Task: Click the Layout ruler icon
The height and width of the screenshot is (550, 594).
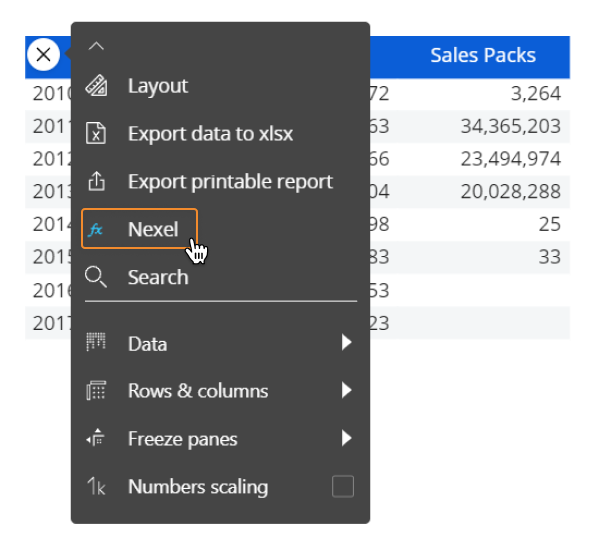Action: (96, 86)
